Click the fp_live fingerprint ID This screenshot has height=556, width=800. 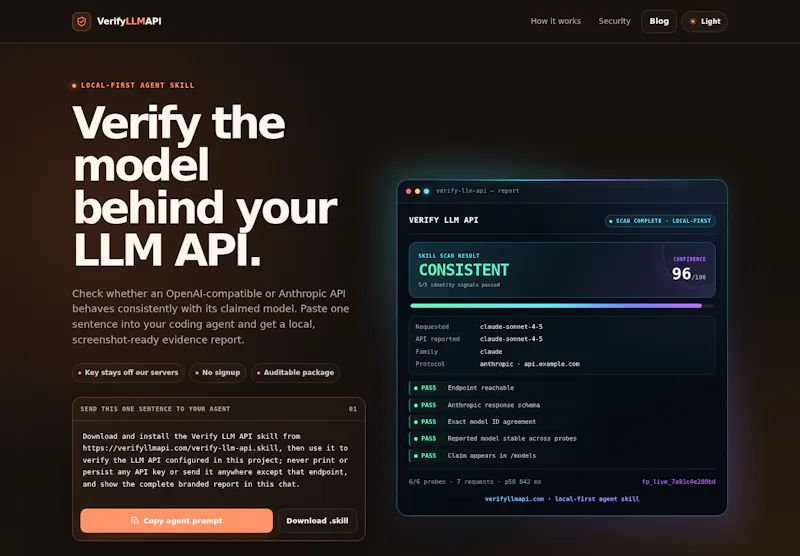679,482
